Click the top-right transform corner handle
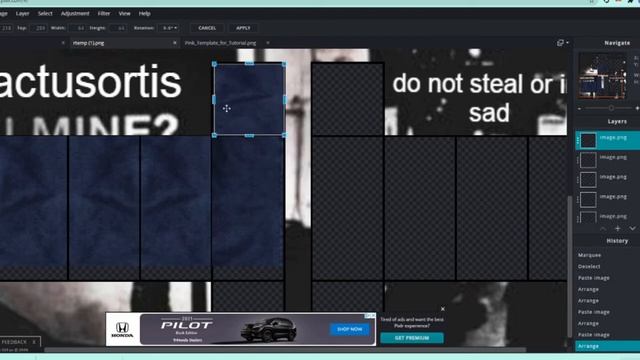640x360 pixels. click(x=284, y=64)
